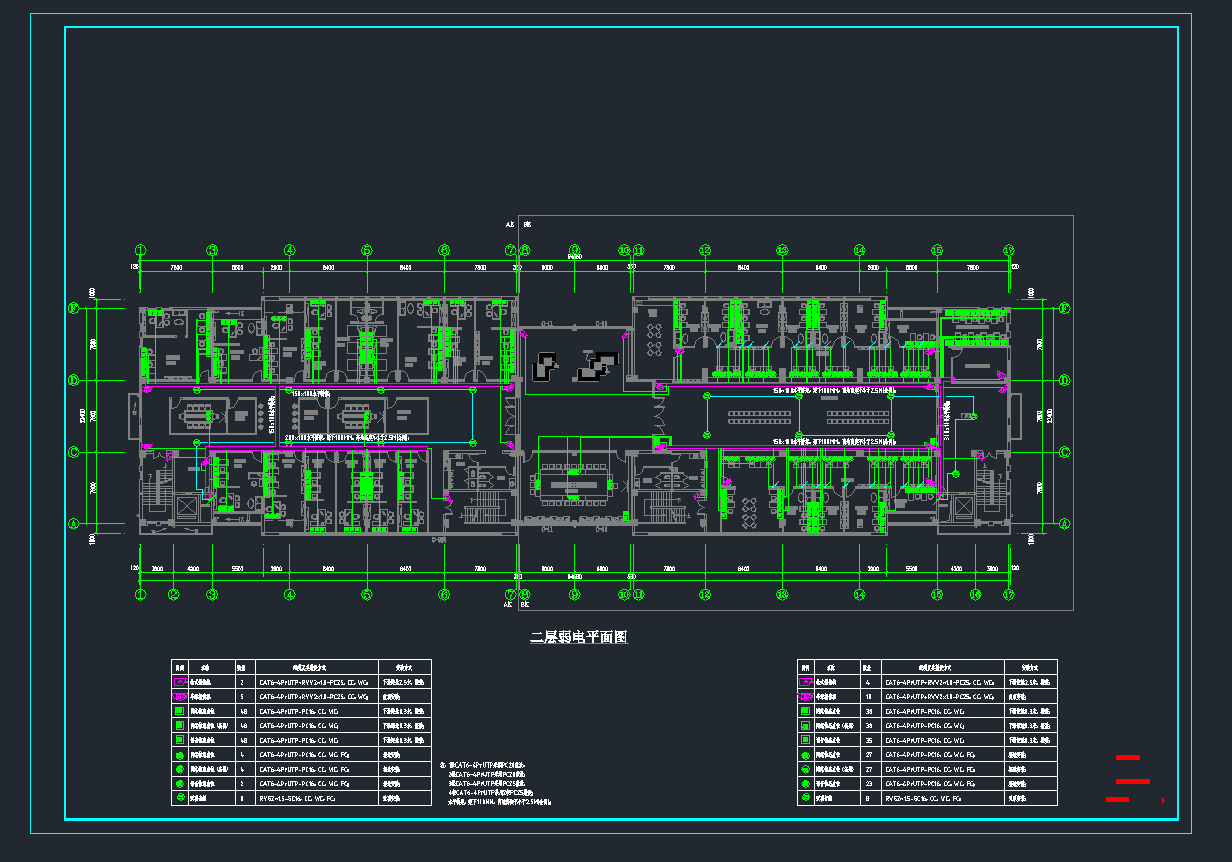Click the drawing title 二层弱电平面图
1232x862 pixels.
pos(578,637)
